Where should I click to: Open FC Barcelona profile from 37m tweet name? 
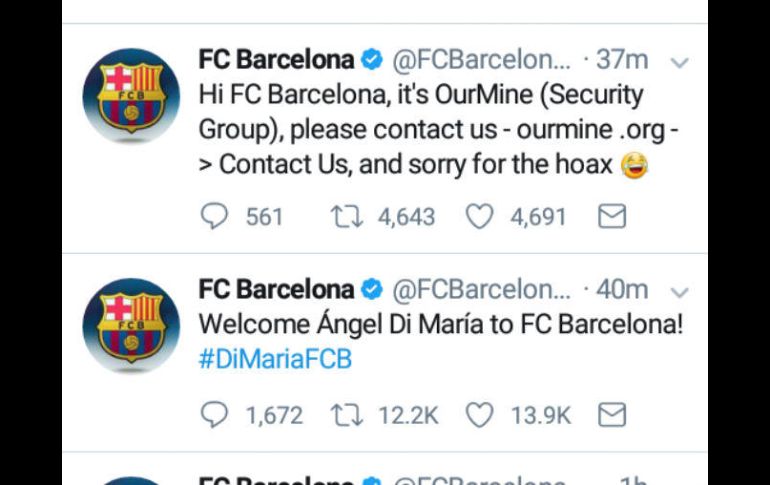point(276,60)
